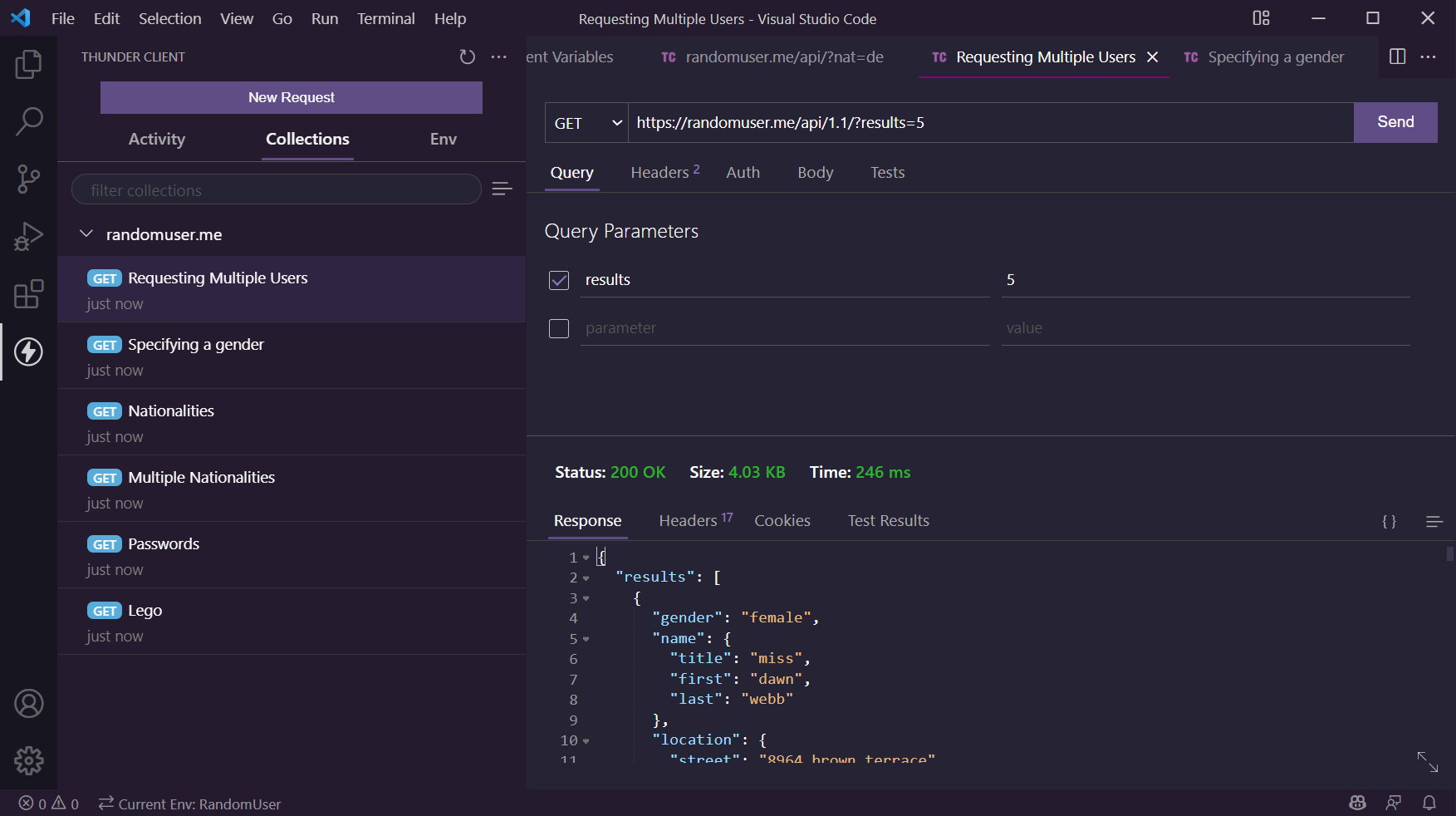
Task: Collapse the randomuser.me collection
Action: pos(86,234)
